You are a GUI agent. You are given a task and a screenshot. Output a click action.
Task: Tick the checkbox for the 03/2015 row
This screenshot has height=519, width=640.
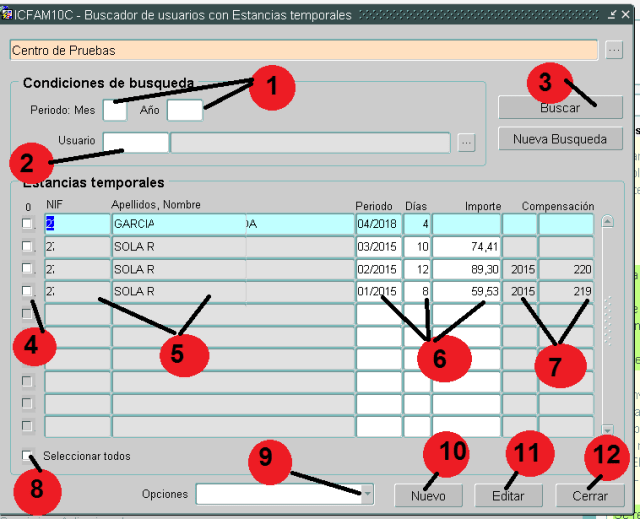click(27, 247)
